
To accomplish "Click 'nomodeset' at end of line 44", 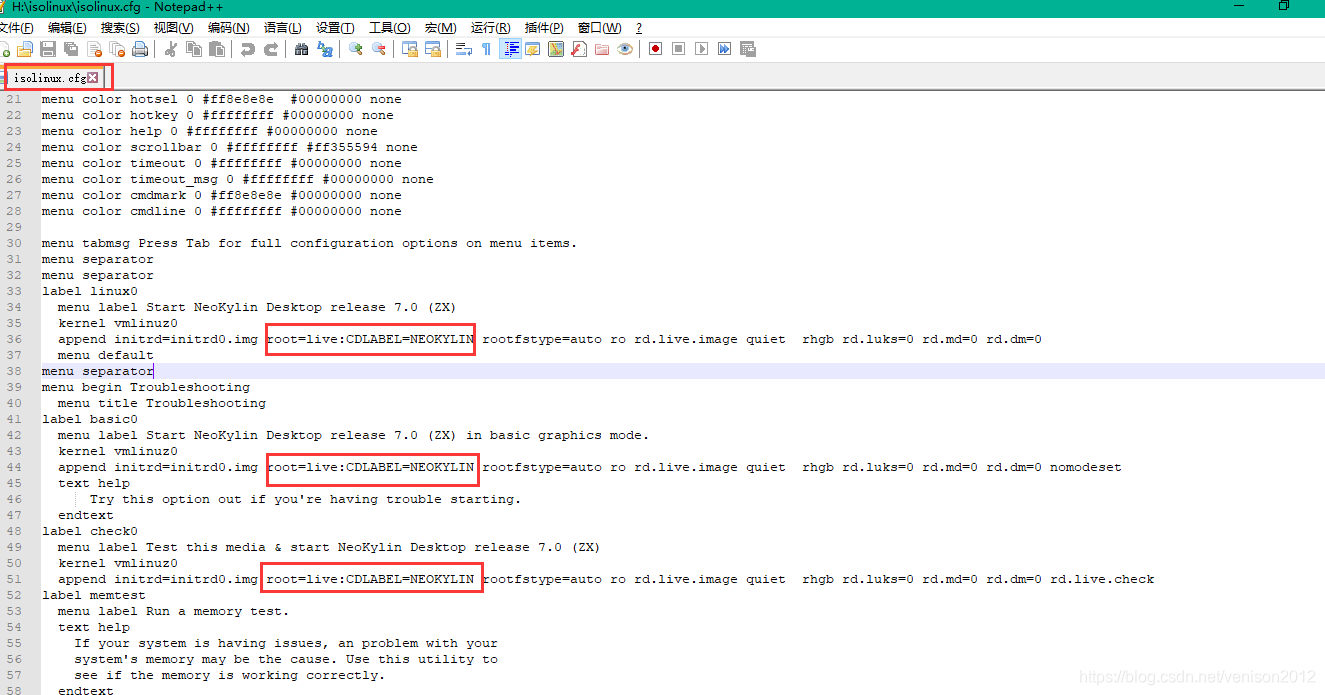I will (x=1086, y=467).
